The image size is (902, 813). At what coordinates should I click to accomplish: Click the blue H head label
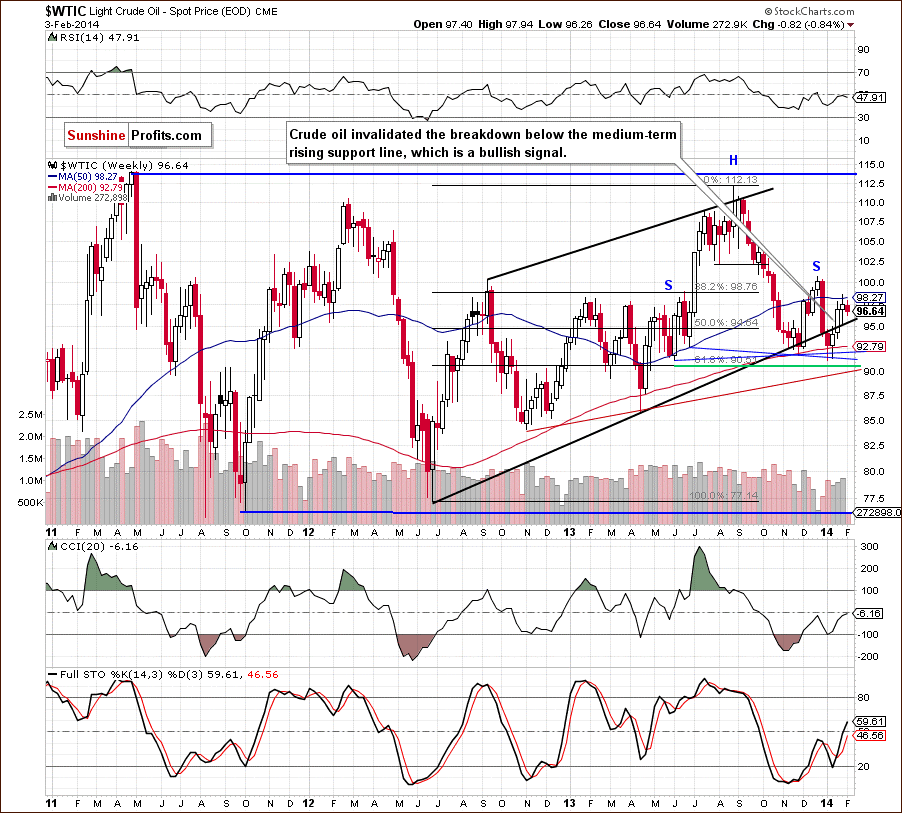(x=733, y=161)
